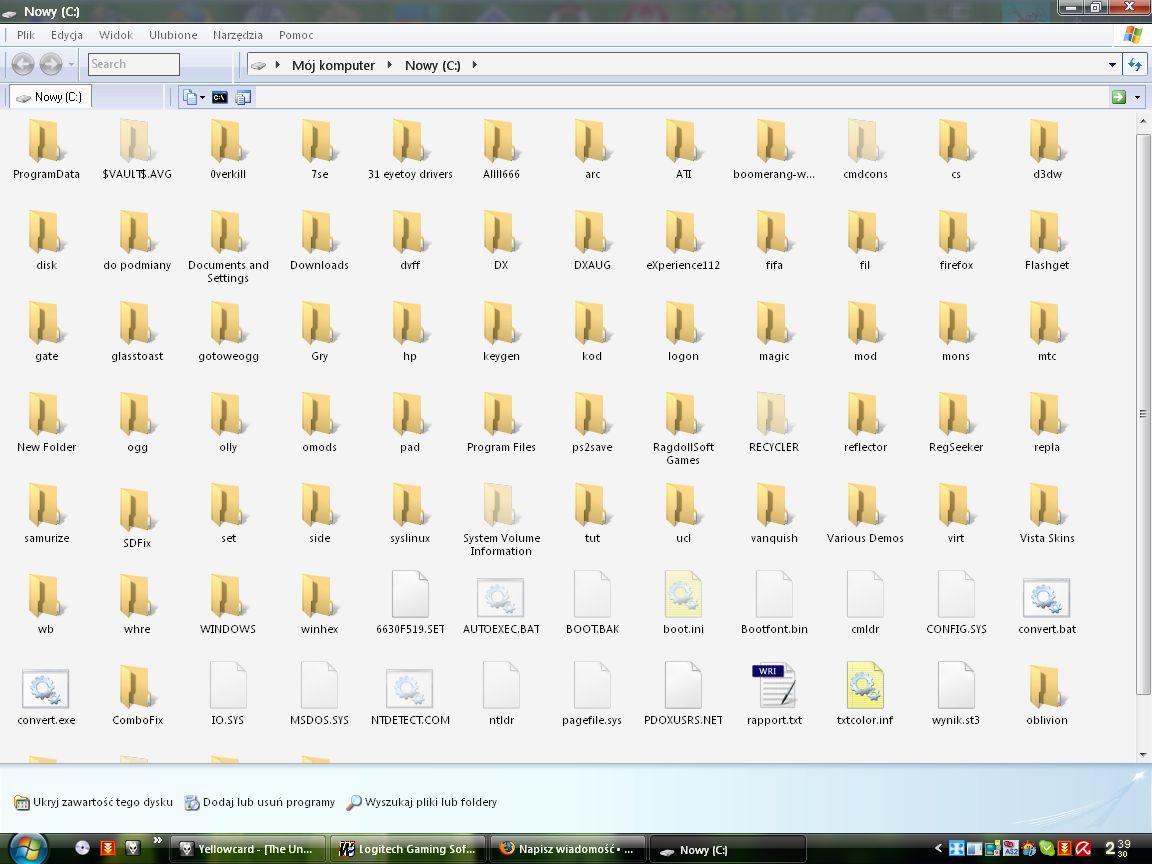Expand the quick launch overflow chevron
This screenshot has width=1152, height=864.
tap(157, 840)
